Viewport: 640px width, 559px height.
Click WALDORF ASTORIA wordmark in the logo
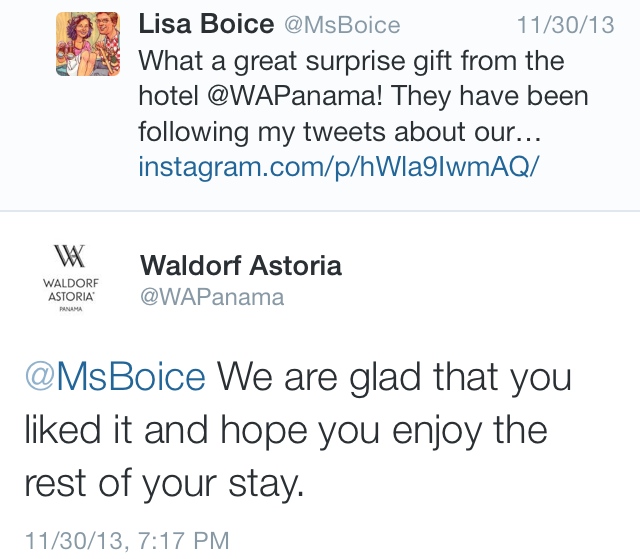coord(70,290)
